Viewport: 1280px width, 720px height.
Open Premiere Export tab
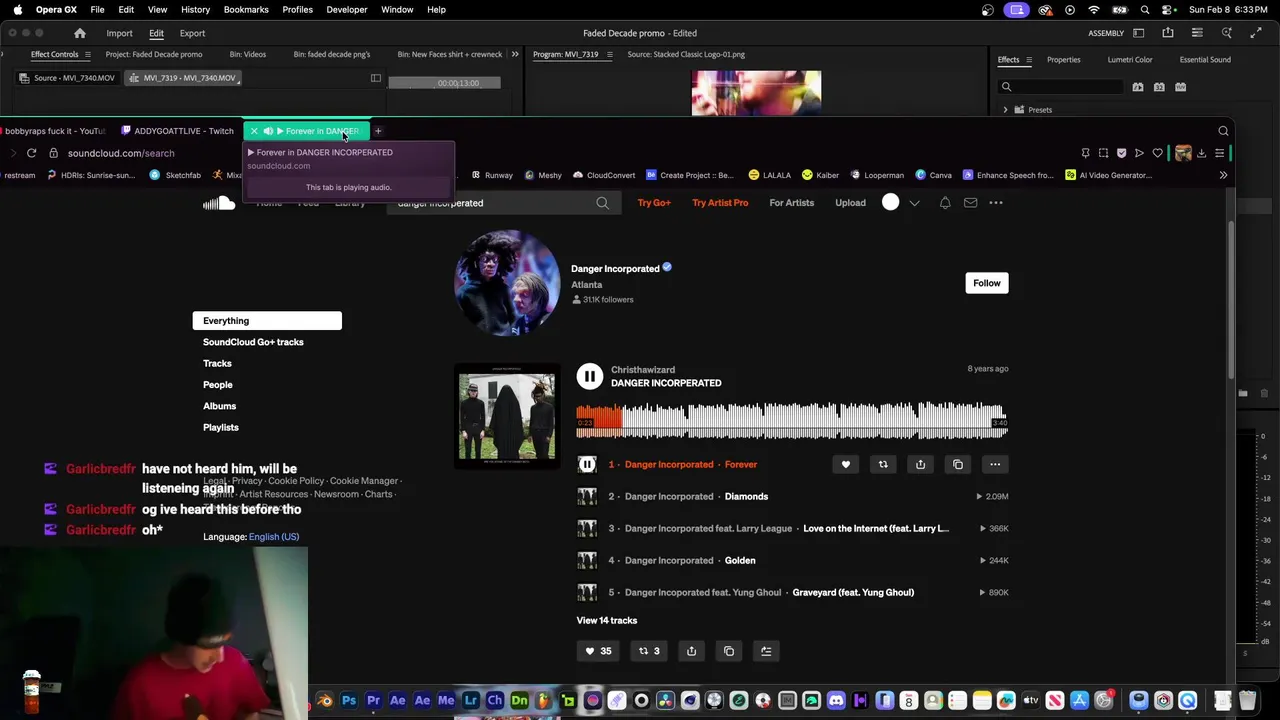(x=192, y=33)
